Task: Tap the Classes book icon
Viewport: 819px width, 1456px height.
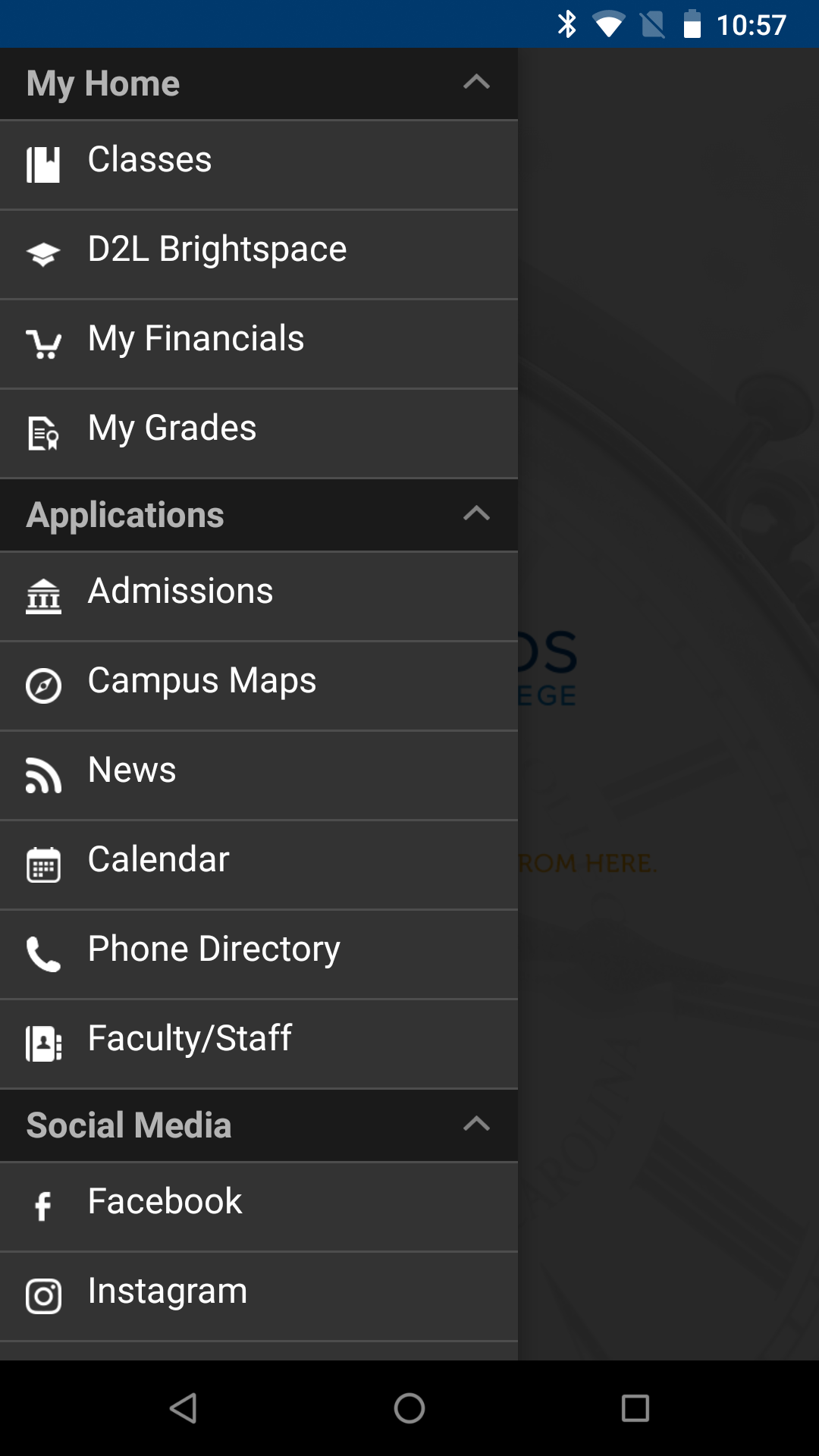Action: tap(43, 164)
